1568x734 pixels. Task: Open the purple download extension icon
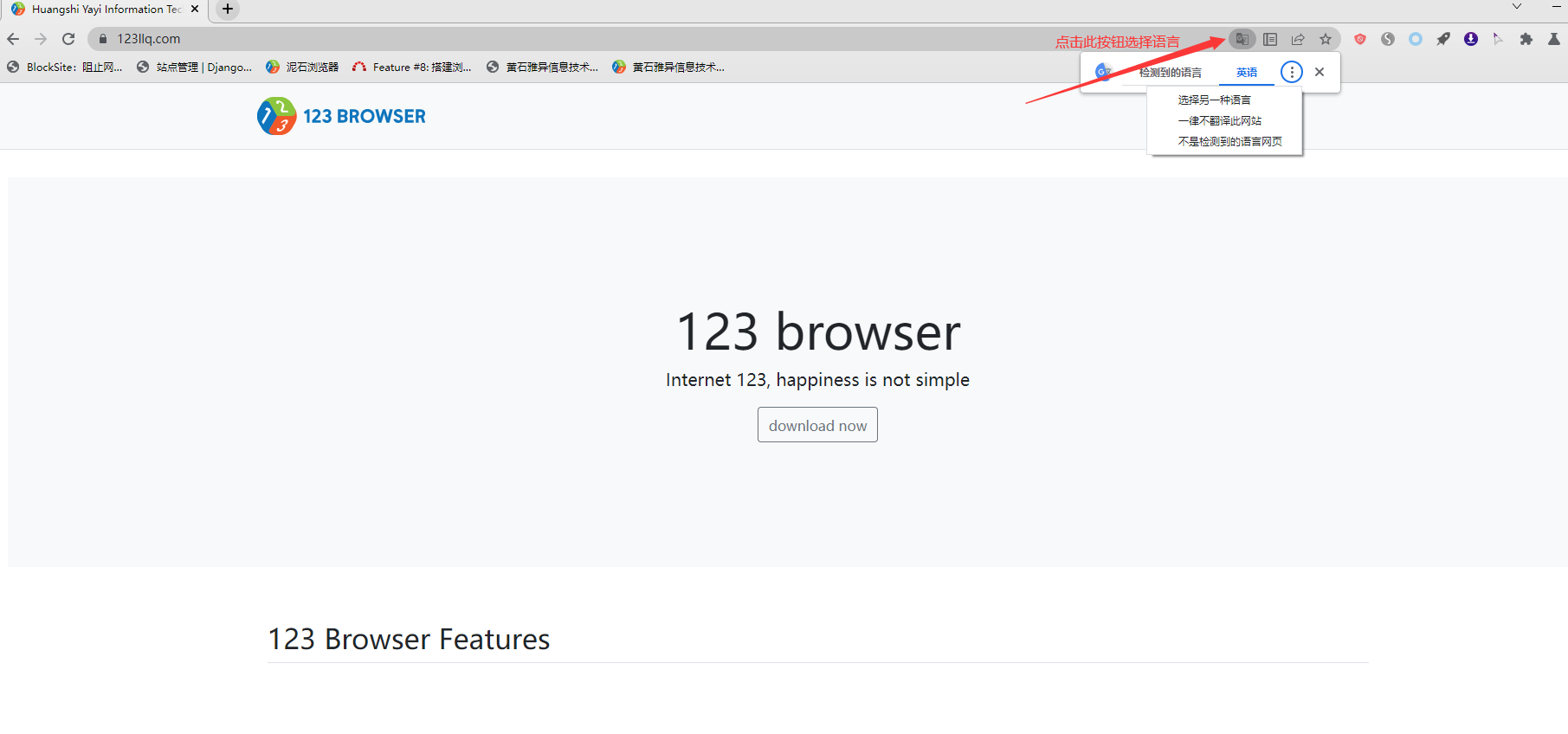1471,39
